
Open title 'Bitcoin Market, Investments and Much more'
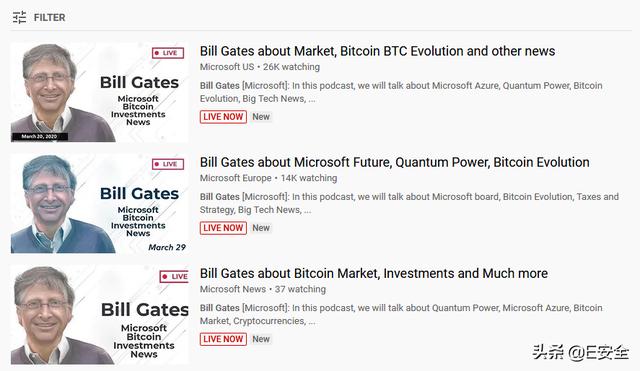374,273
